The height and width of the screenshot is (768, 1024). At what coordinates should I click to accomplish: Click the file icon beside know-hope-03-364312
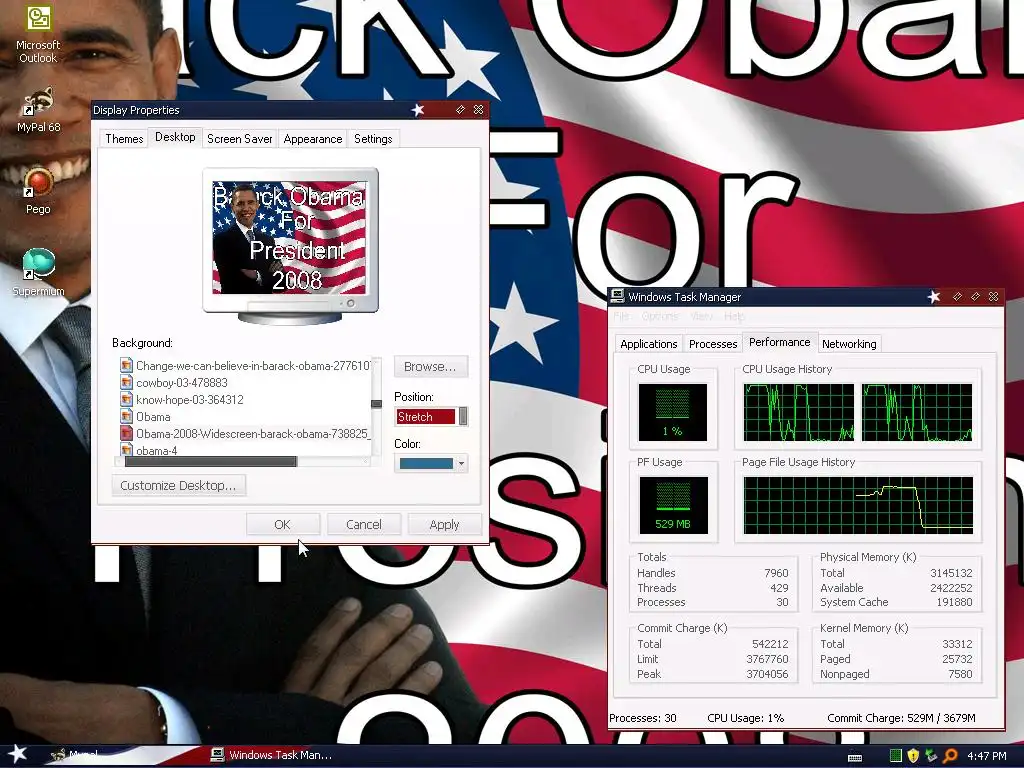(x=126, y=400)
